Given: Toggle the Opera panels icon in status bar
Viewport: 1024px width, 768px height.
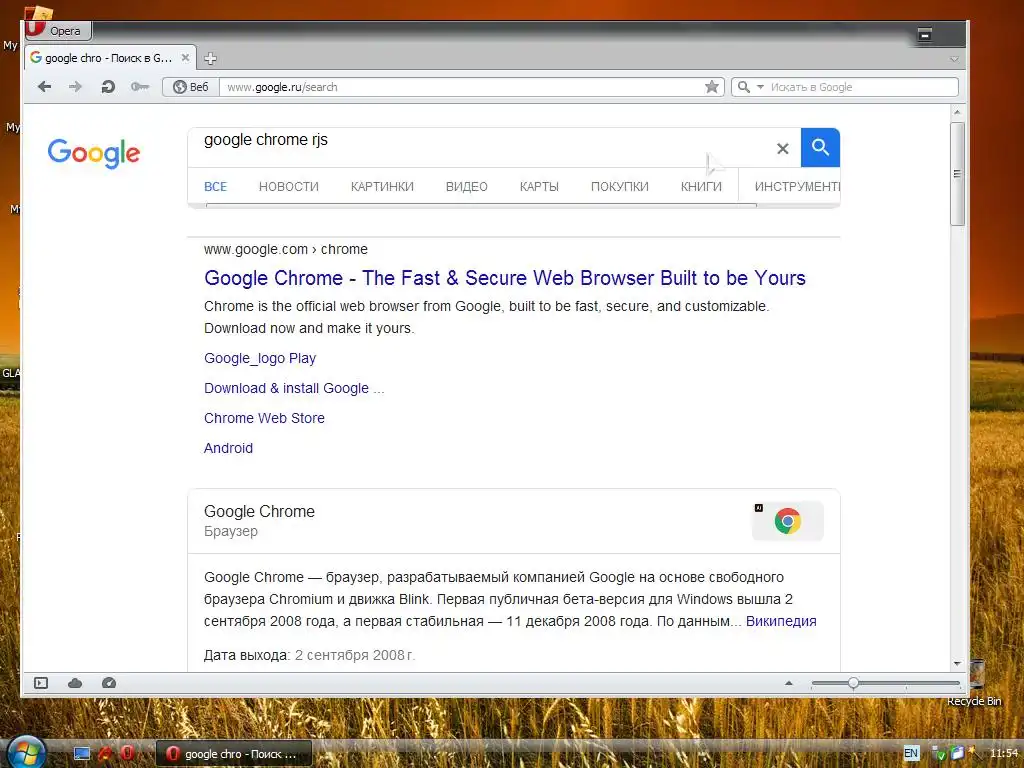Looking at the screenshot, I should tap(41, 683).
